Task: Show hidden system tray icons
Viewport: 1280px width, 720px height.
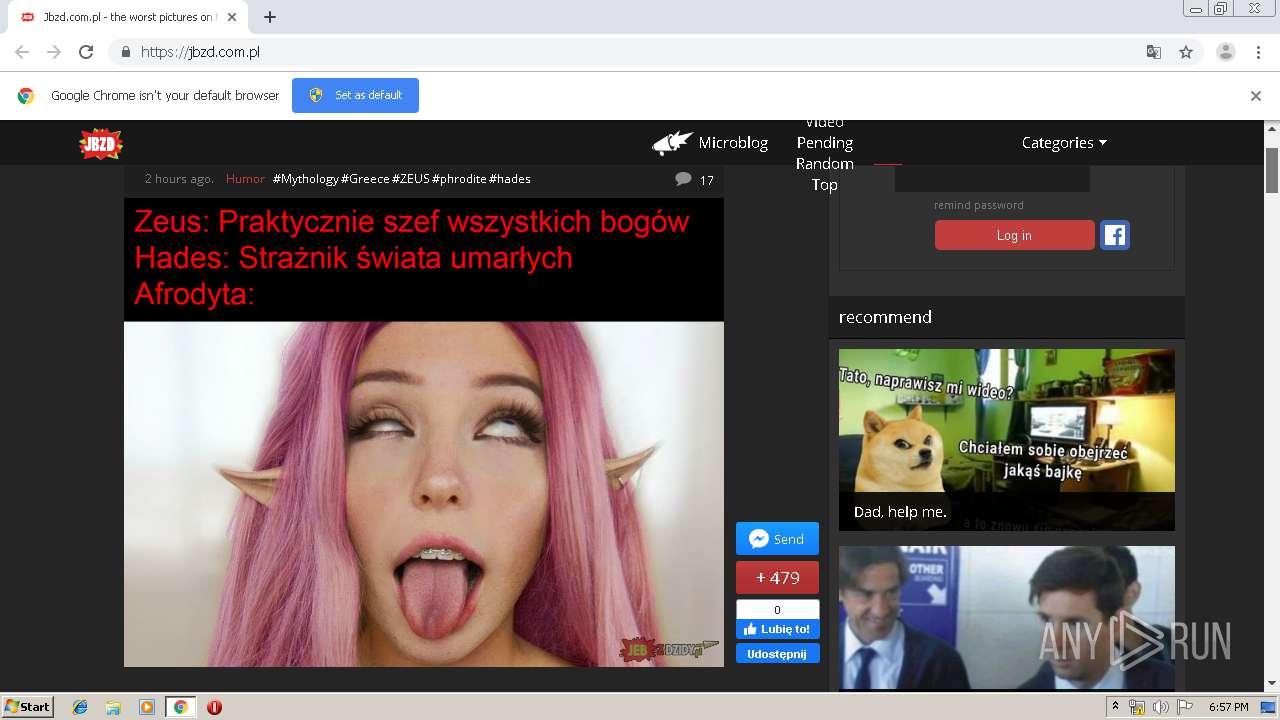Action: click(x=1116, y=707)
